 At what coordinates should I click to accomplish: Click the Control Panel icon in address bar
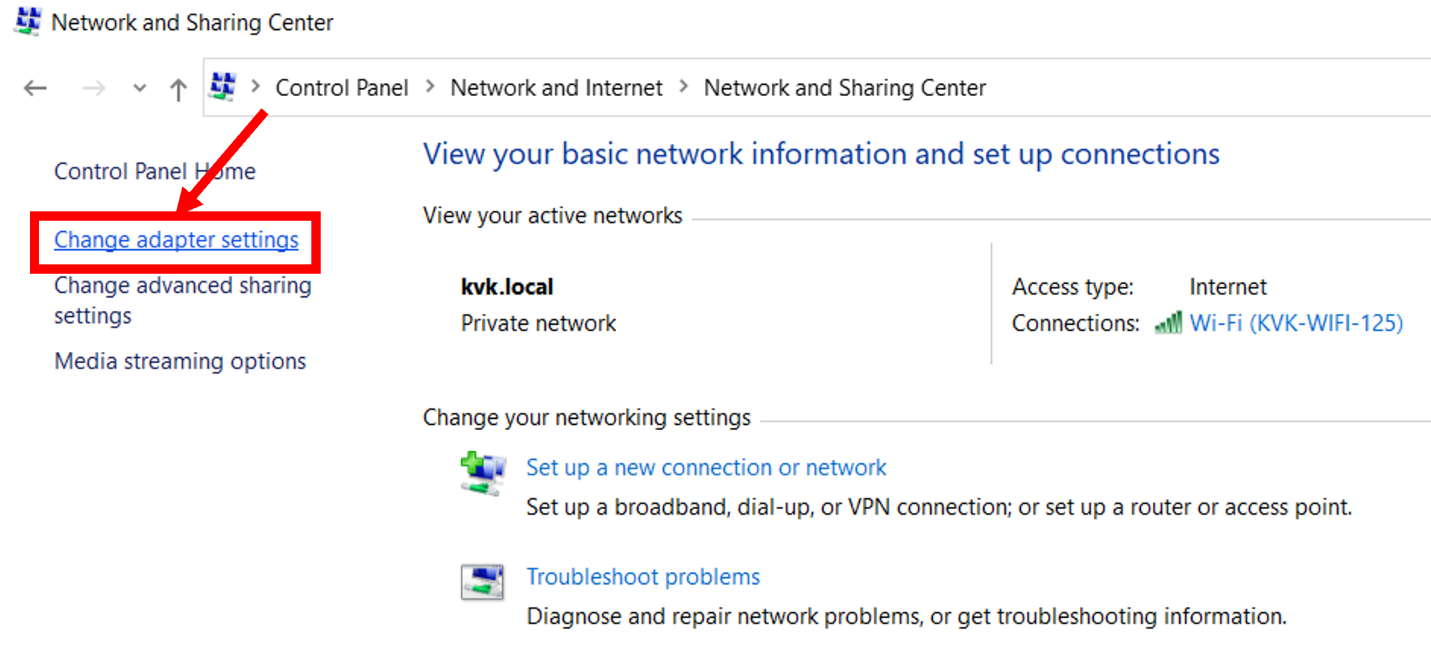coord(222,88)
